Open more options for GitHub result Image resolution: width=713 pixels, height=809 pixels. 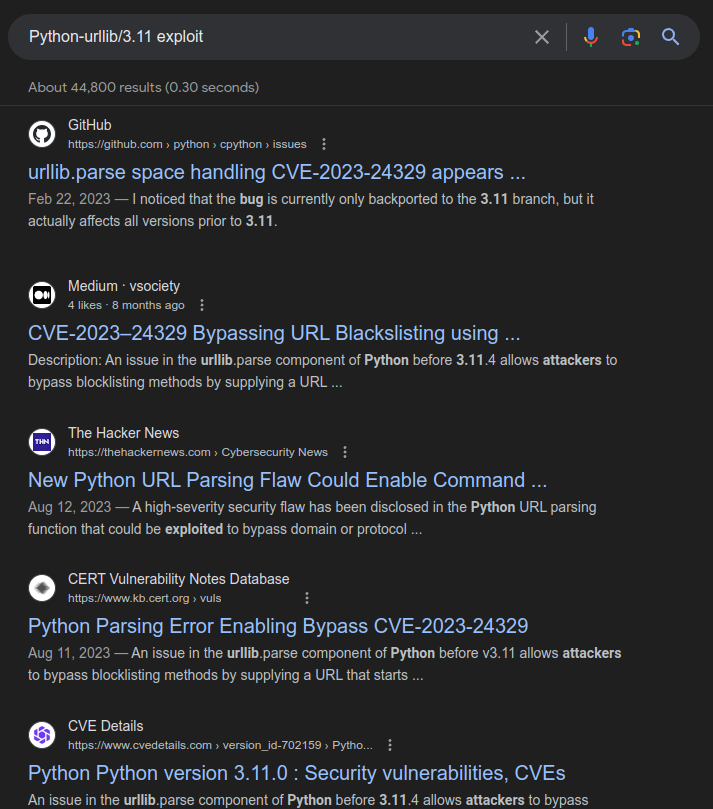[323, 144]
